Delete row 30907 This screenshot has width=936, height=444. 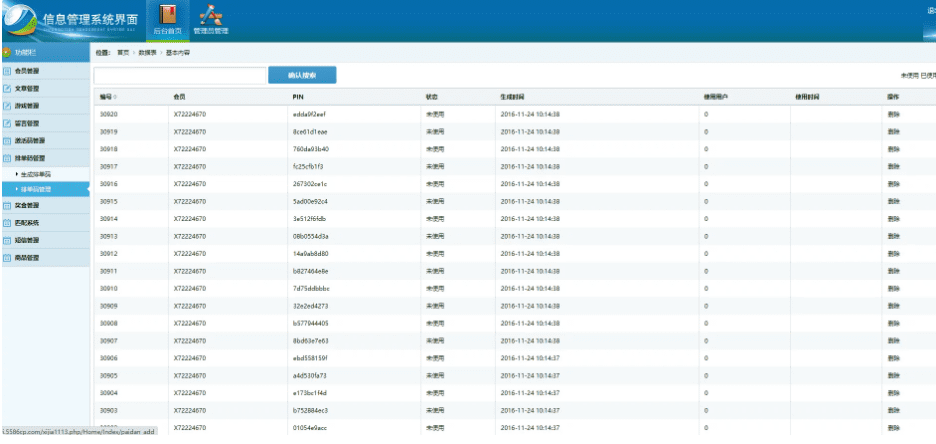(894, 341)
